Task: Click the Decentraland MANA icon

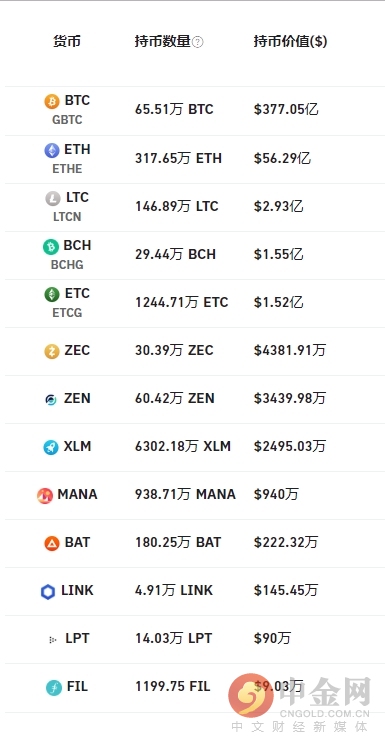Action: [45, 496]
